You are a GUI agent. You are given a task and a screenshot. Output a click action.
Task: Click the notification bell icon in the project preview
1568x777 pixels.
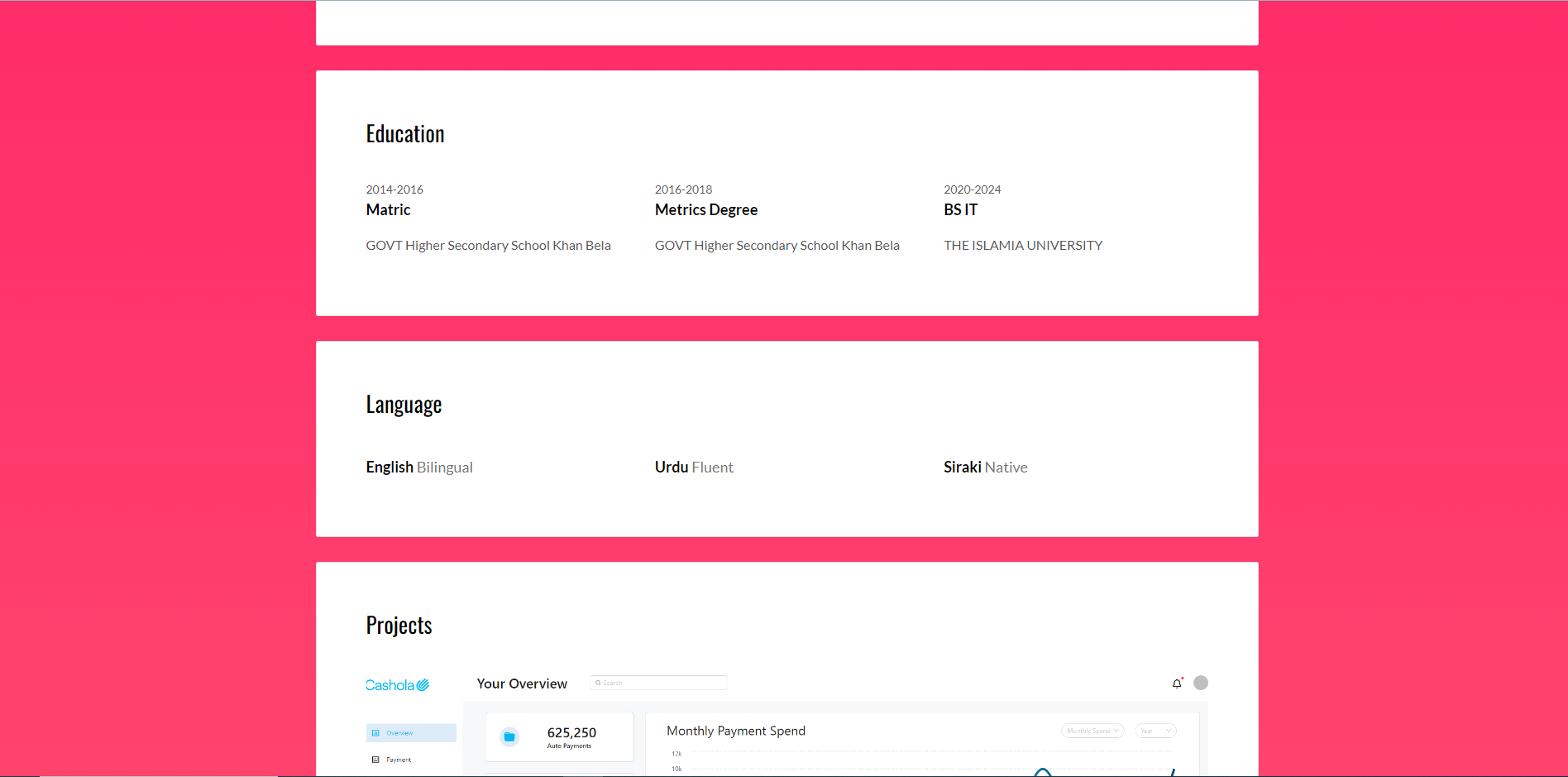point(1177,683)
